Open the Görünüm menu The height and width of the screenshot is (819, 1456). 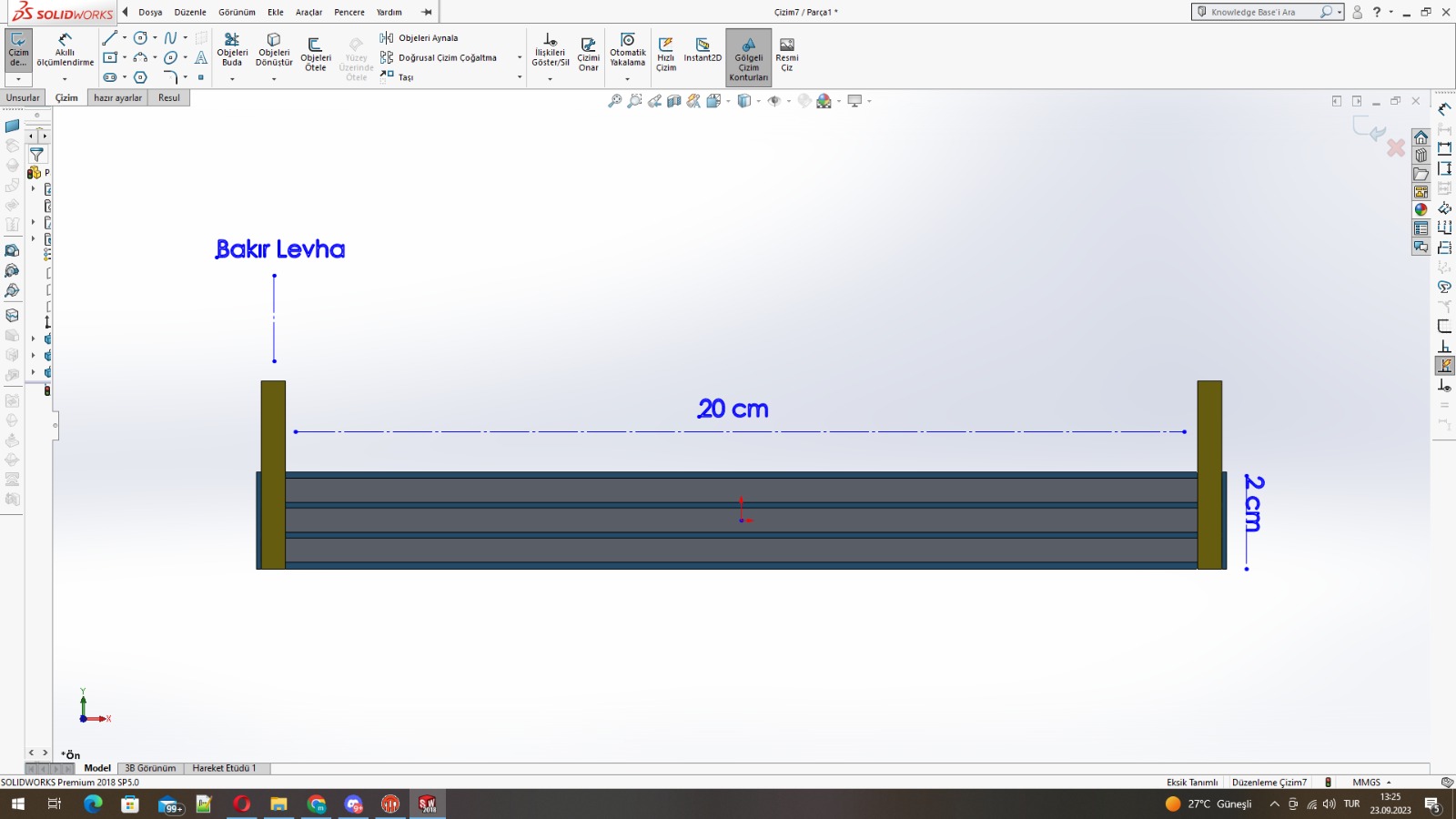pos(237,12)
